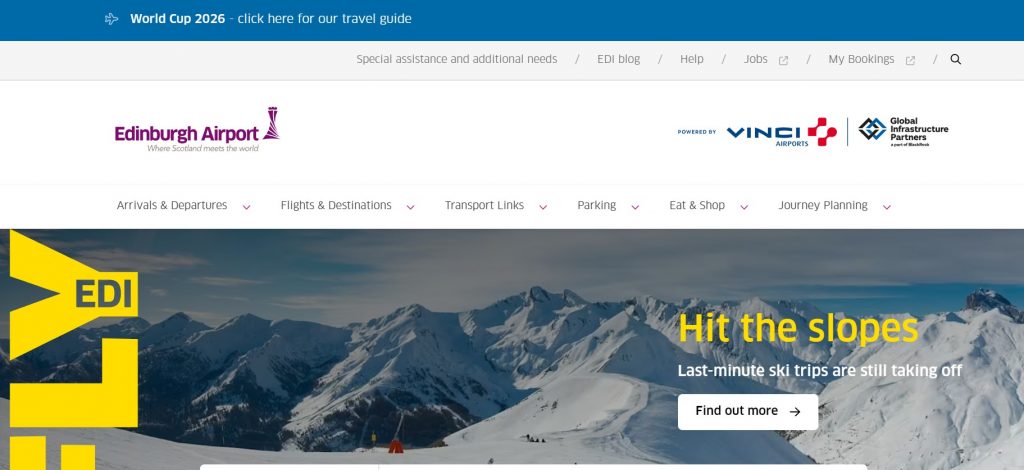
Task: Expand the Arrivals & Departures chevron
Action: [246, 207]
